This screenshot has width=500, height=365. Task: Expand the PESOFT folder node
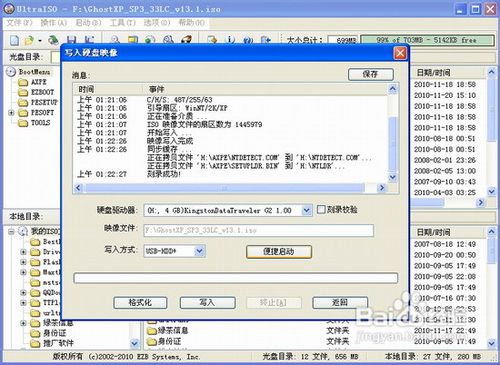pos(11,113)
